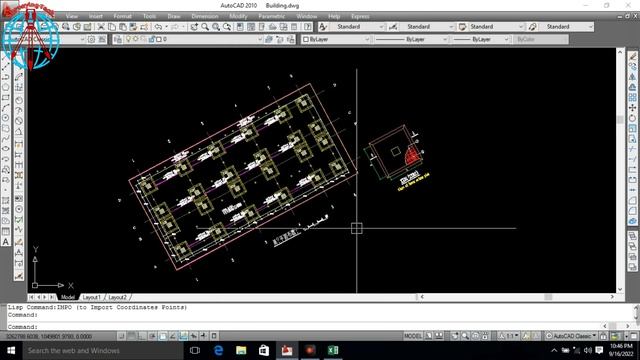Open Dimension Style manager icon
Image resolution: width=640 pixels, height=360 pixels.
pyautogui.click(x=393, y=27)
